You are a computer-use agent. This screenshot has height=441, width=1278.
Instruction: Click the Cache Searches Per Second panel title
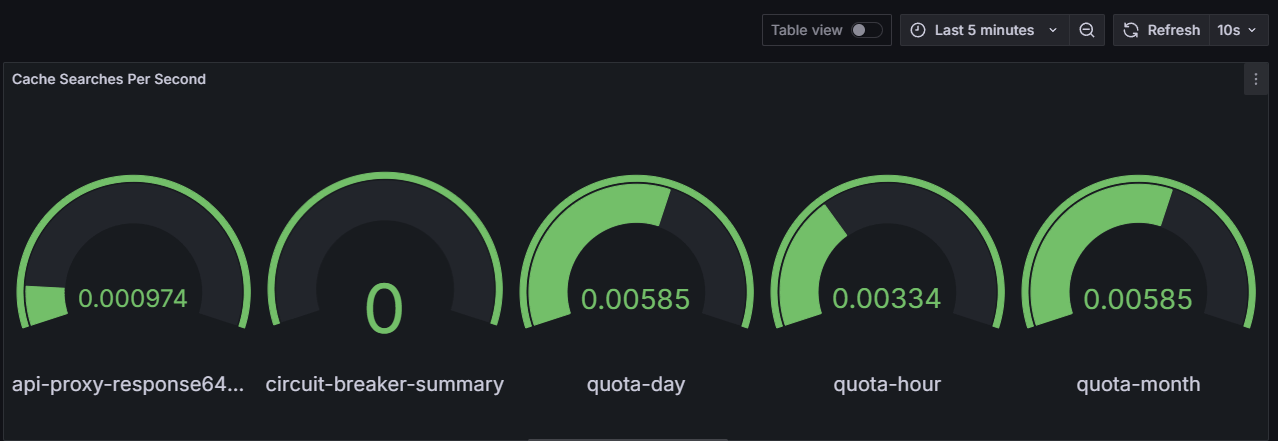point(109,79)
